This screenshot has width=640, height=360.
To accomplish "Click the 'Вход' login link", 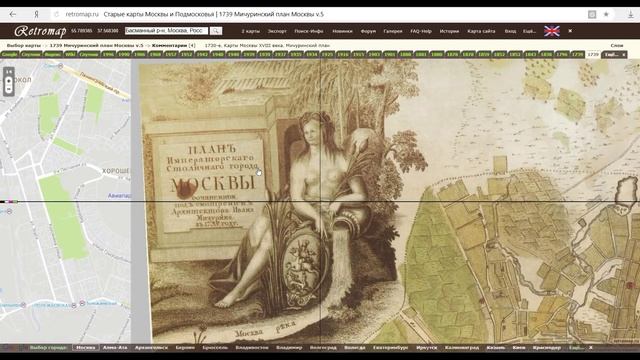I will [510, 31].
